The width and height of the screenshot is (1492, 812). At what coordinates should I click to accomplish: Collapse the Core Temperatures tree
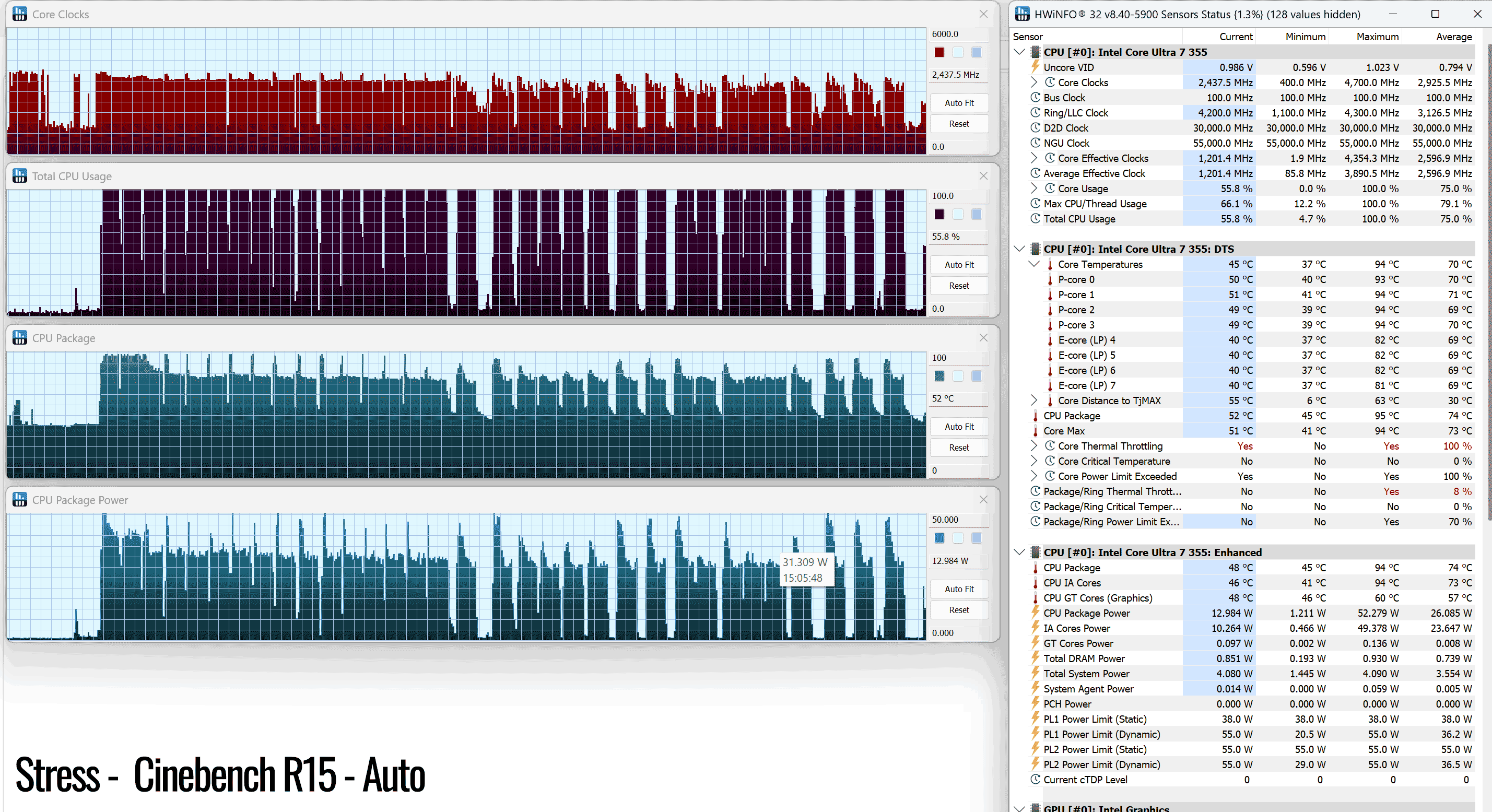click(x=1034, y=264)
